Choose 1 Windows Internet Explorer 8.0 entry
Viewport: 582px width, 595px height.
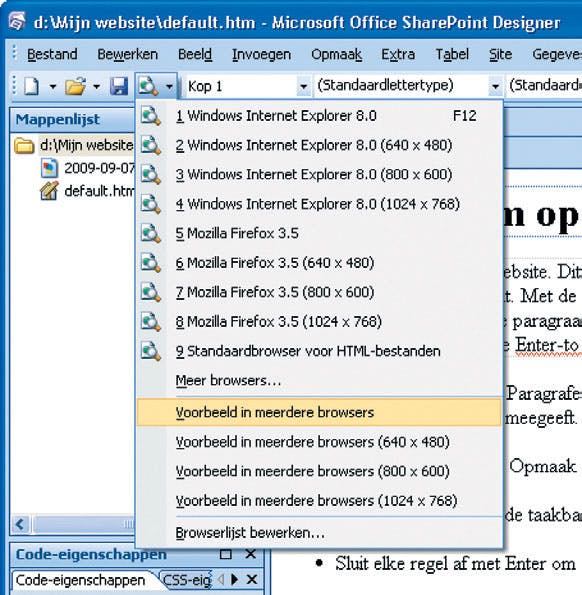(x=319, y=116)
